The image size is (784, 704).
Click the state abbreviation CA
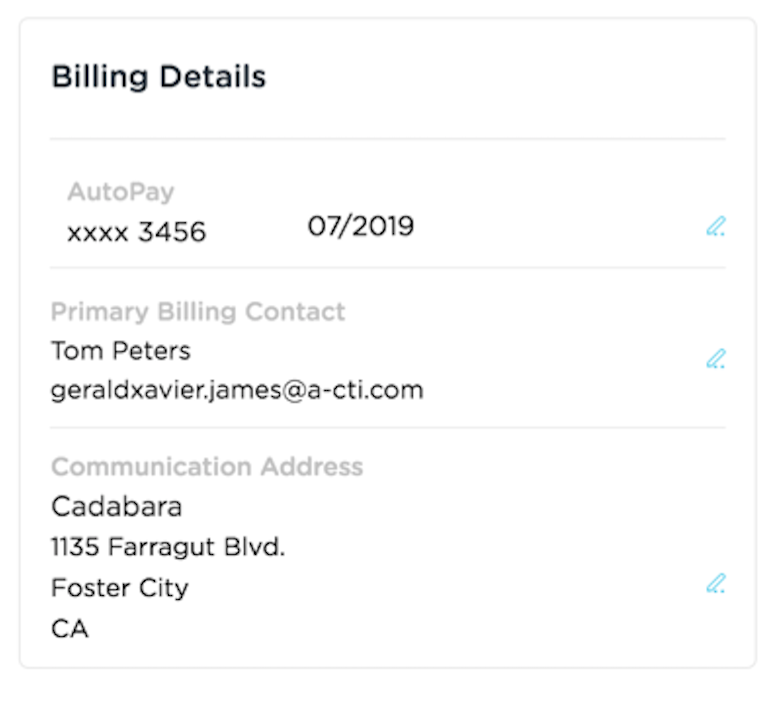(x=70, y=629)
